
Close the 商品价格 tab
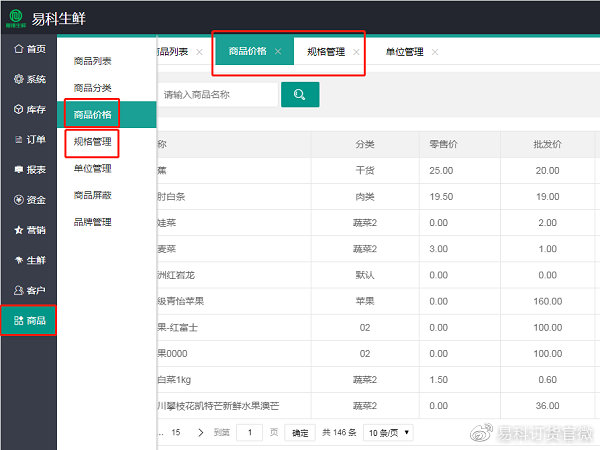[278, 52]
